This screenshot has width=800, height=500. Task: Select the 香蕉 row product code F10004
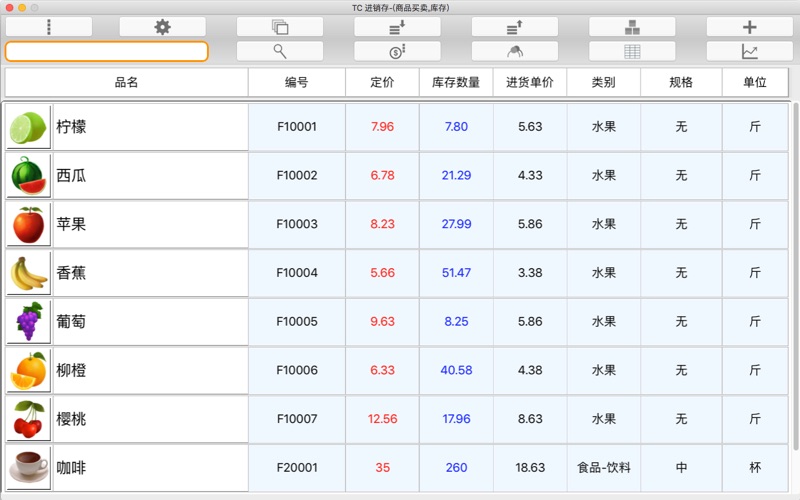(297, 273)
